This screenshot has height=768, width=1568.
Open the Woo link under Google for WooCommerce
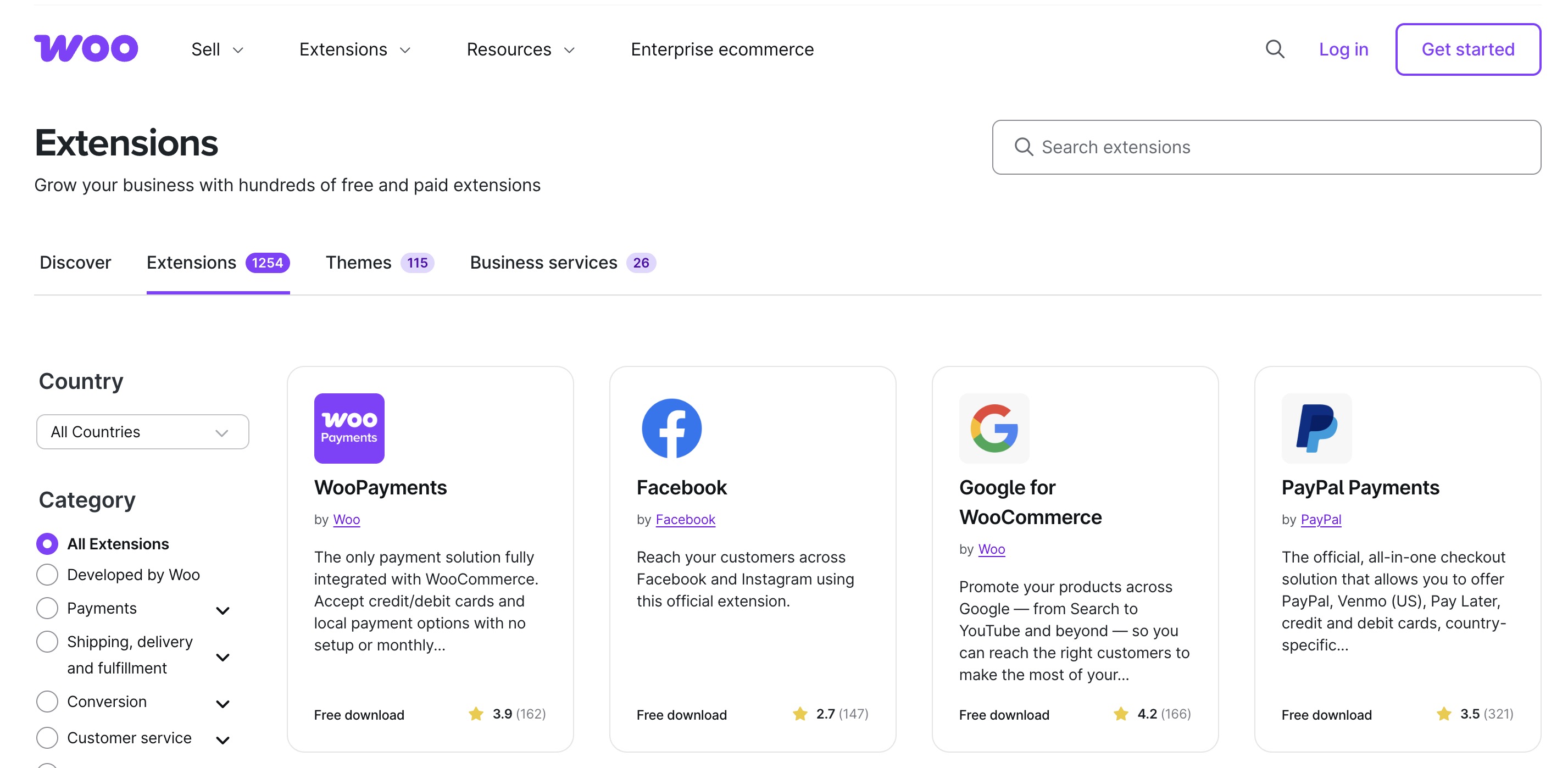pyautogui.click(x=991, y=548)
